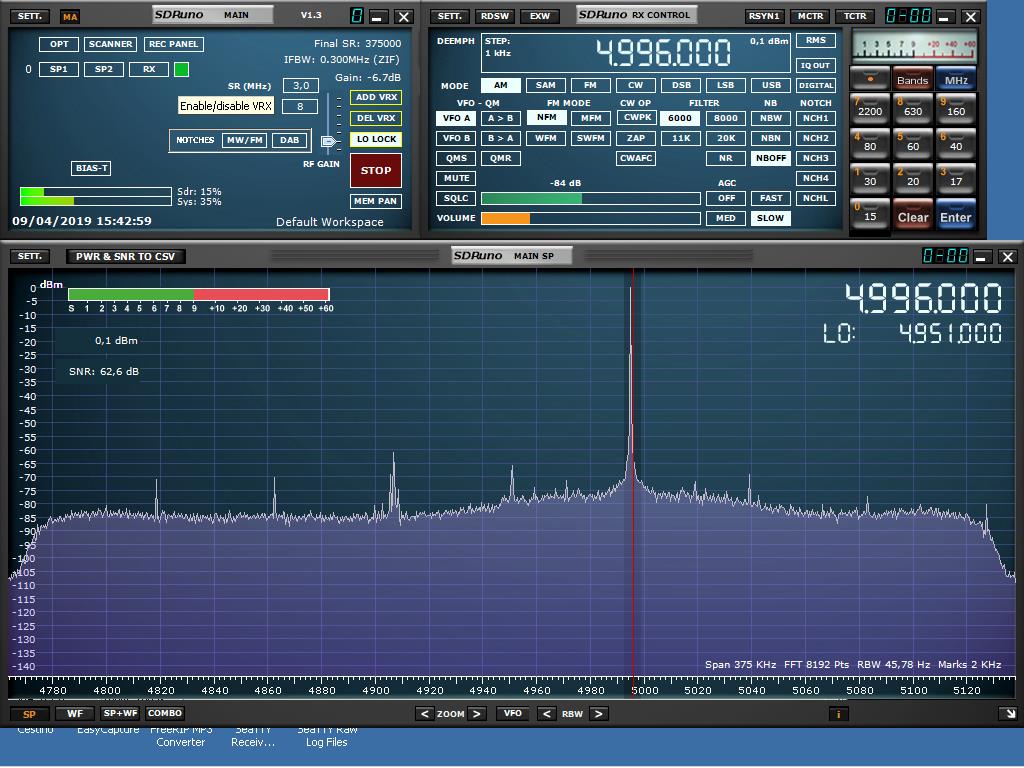
Task: Select the 20 band keypad button
Action: [912, 179]
